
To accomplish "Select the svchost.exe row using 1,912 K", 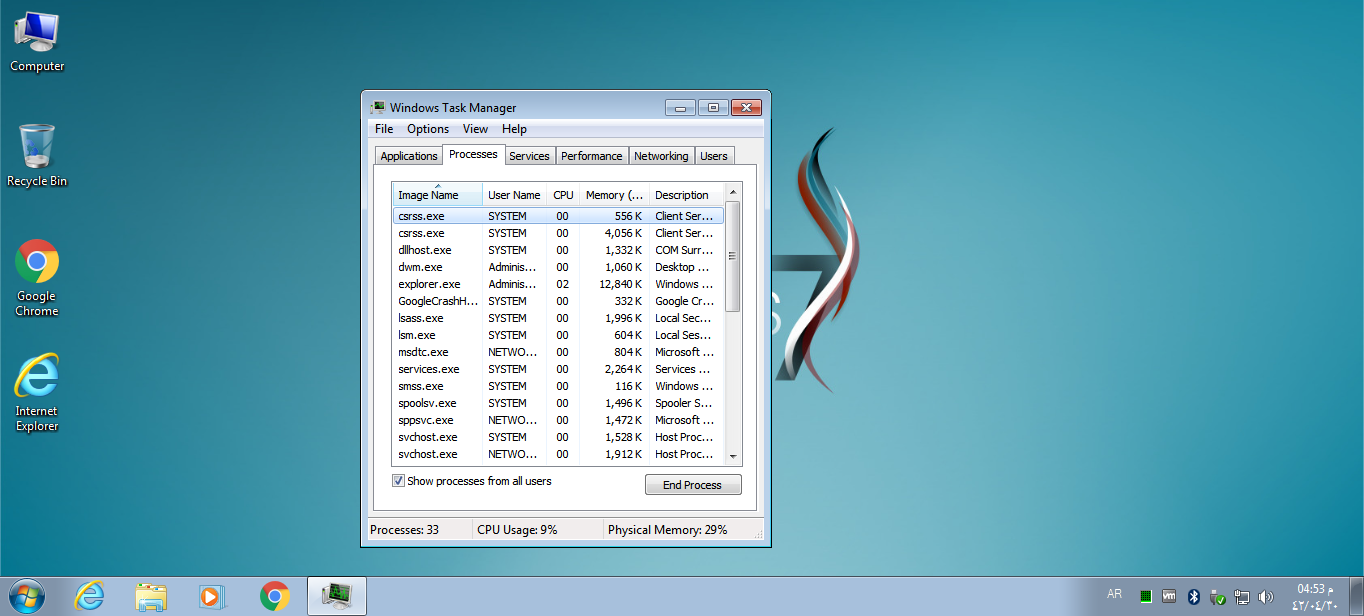I will pyautogui.click(x=558, y=454).
